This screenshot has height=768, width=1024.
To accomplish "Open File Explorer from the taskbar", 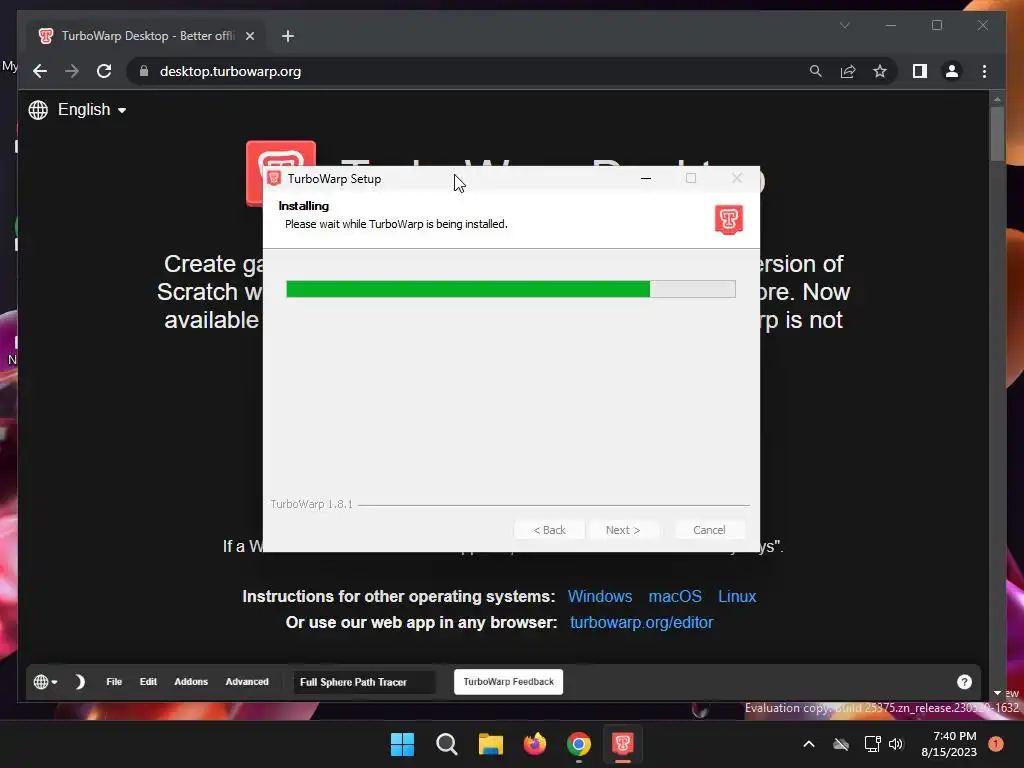I will click(x=490, y=744).
